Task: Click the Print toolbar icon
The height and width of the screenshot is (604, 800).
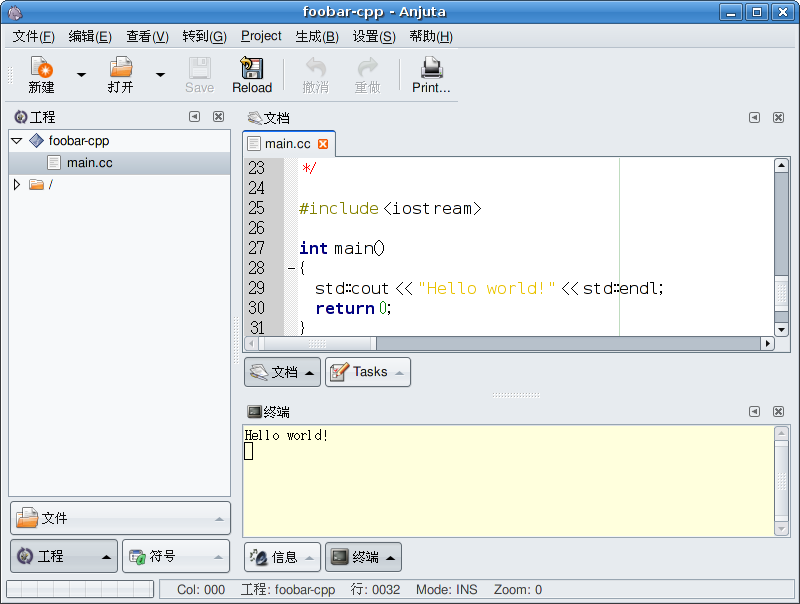Action: pos(431,74)
